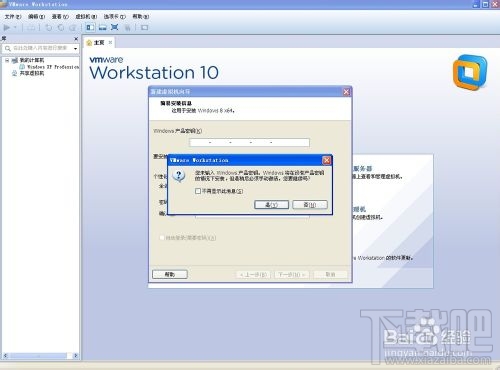
Task: Close the library side panel
Action: [x=76, y=39]
